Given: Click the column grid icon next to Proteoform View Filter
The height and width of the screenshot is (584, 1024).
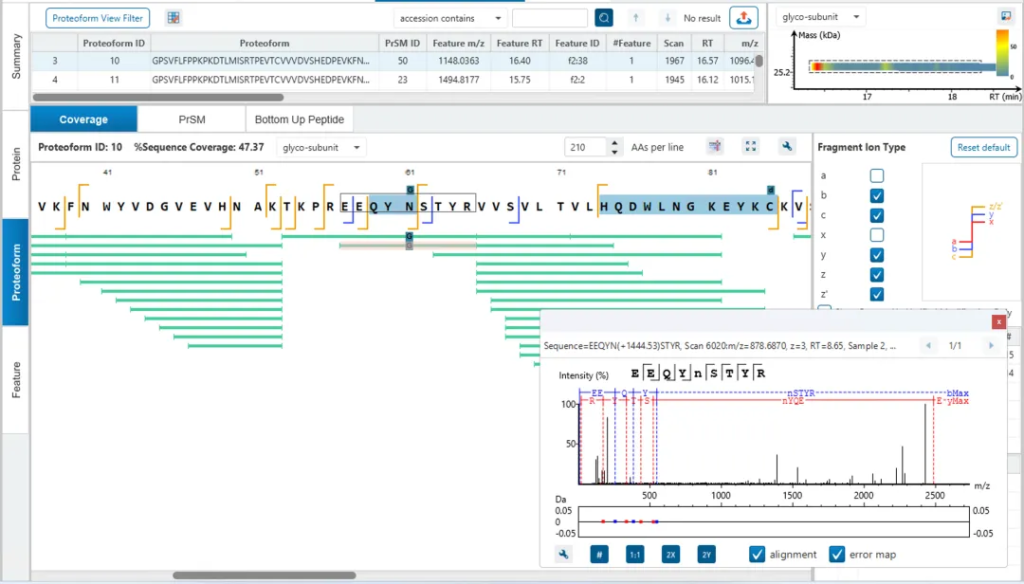Looking at the screenshot, I should 173,18.
